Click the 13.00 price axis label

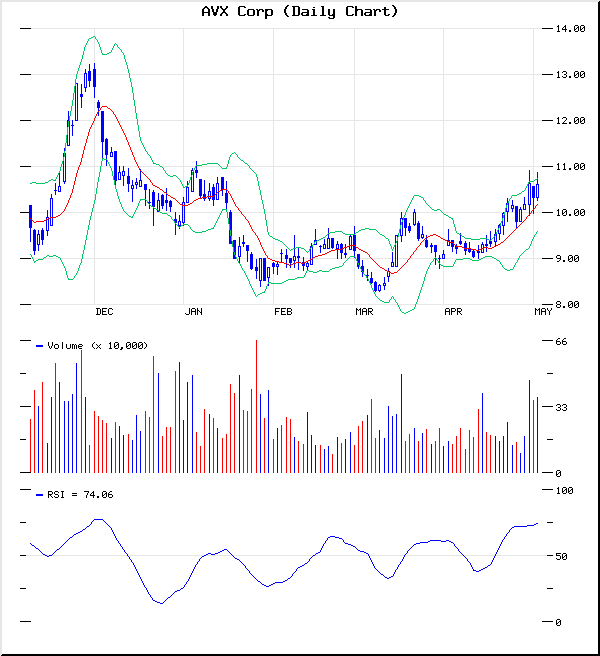point(570,74)
